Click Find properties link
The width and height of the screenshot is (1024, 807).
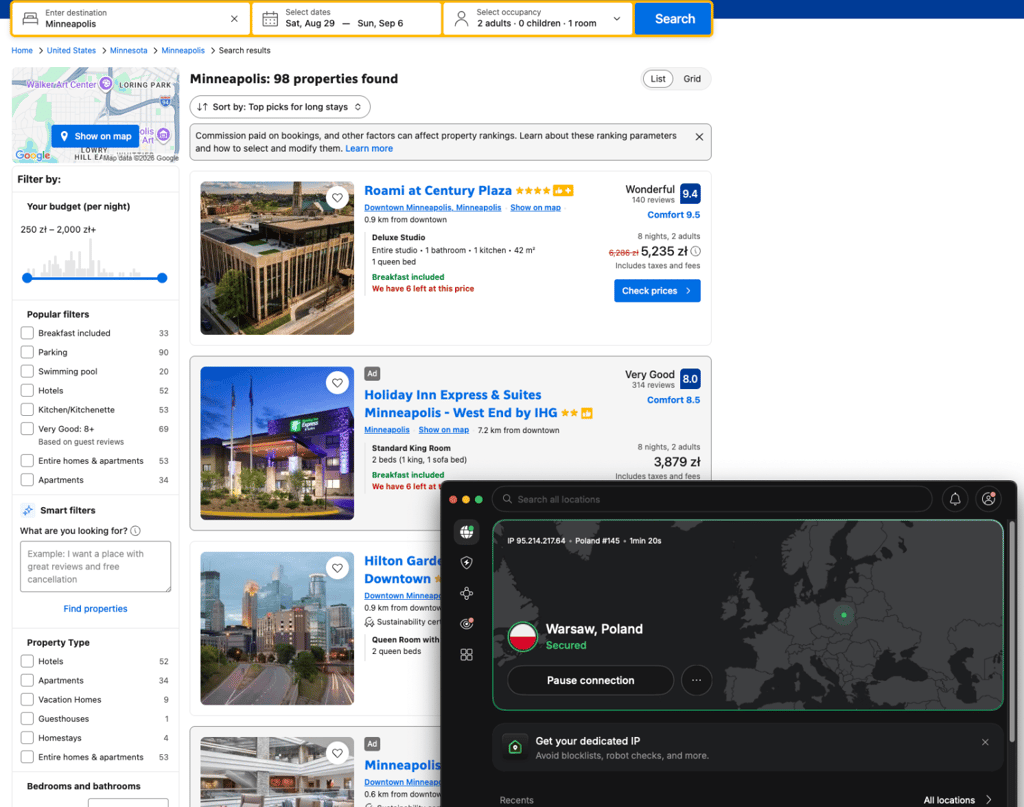(x=95, y=609)
